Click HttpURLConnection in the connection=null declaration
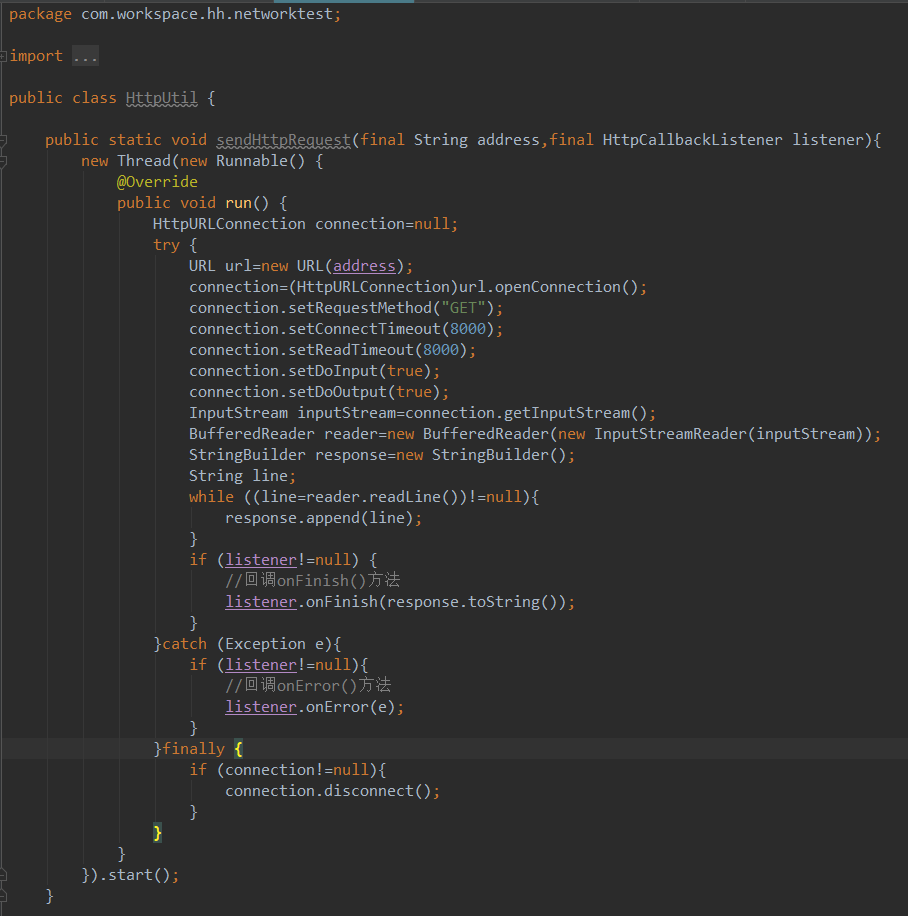 (x=229, y=224)
